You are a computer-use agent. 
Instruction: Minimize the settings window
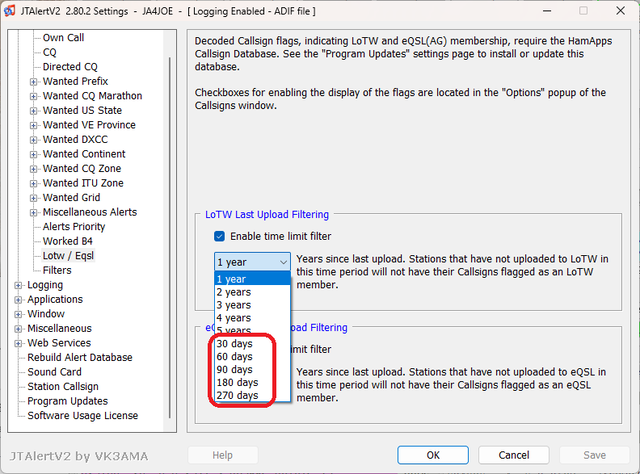547,11
